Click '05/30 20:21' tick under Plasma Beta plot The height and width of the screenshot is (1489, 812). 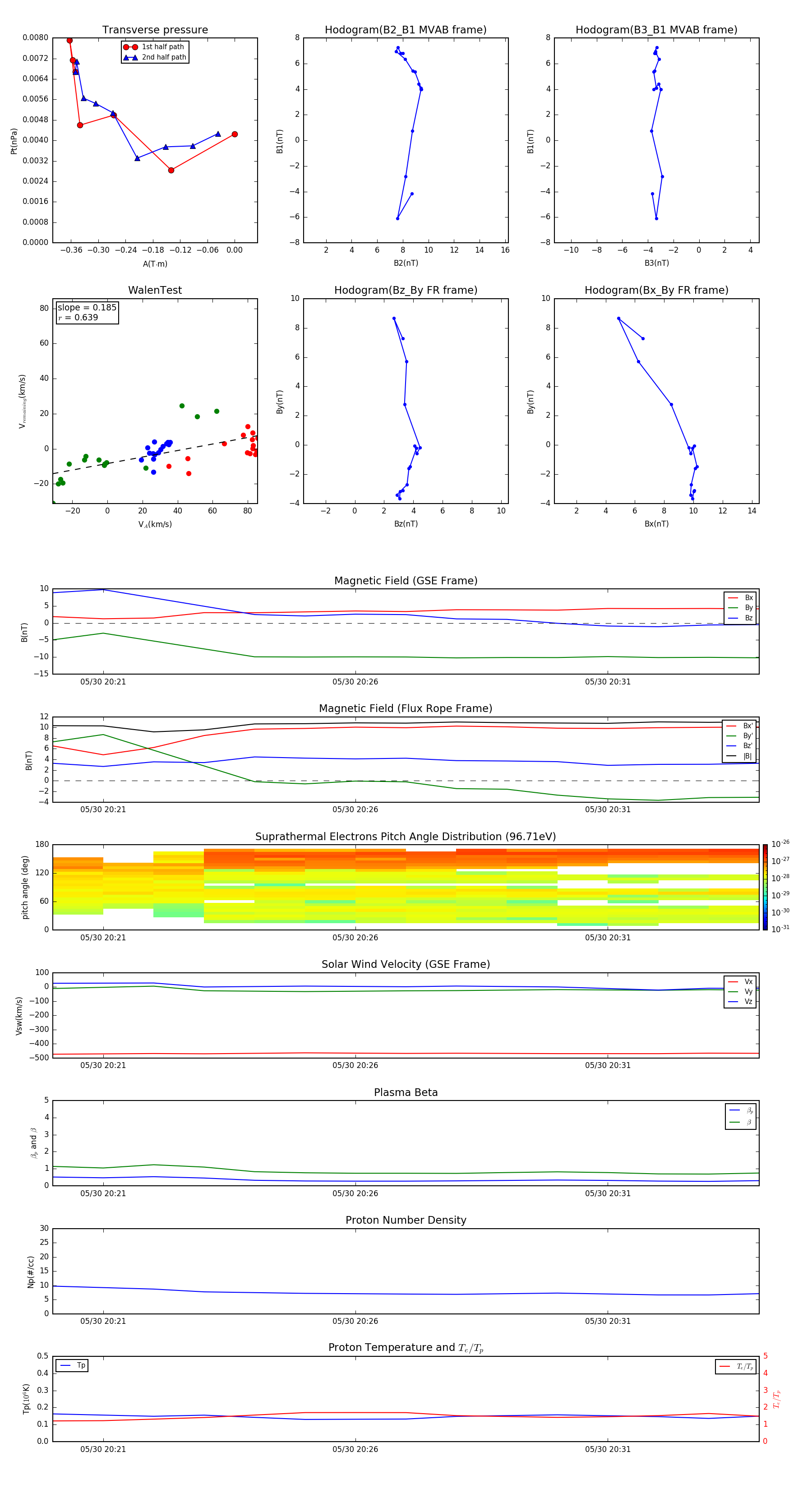click(103, 1193)
